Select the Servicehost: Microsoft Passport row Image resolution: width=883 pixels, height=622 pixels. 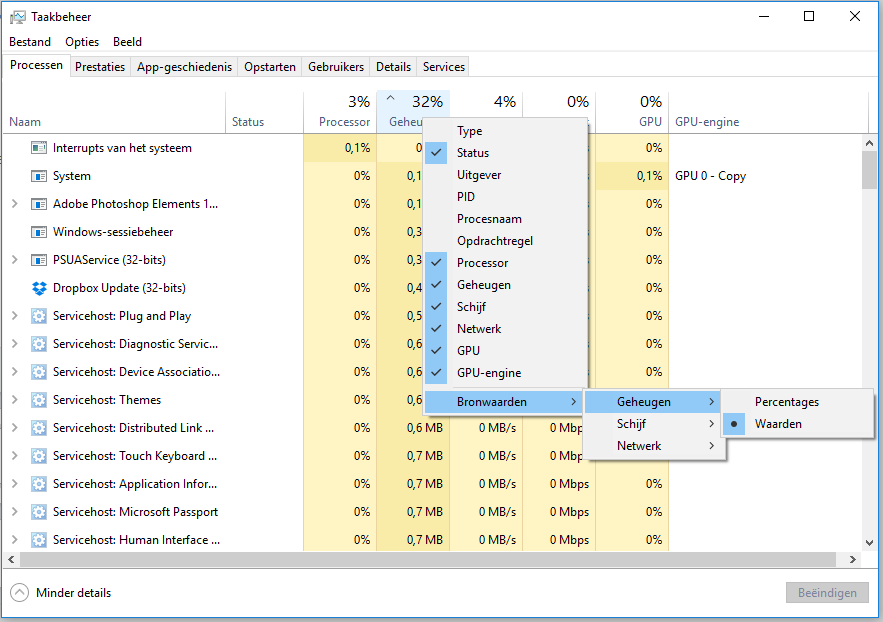[135, 512]
